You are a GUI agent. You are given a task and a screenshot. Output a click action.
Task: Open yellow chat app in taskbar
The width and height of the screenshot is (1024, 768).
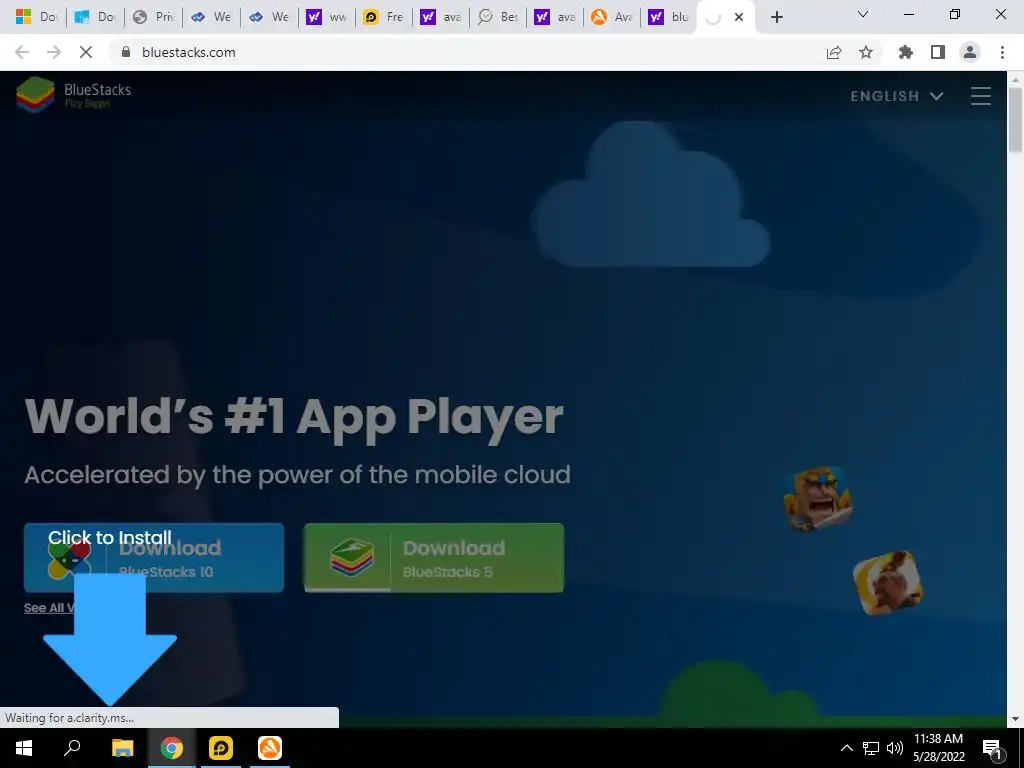pyautogui.click(x=221, y=748)
